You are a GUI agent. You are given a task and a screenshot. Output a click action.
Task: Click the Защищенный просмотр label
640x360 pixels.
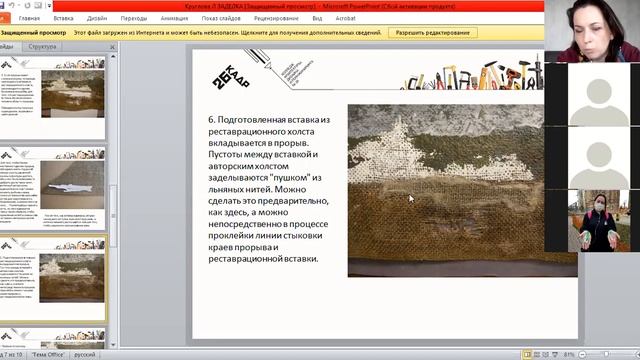click(x=33, y=33)
